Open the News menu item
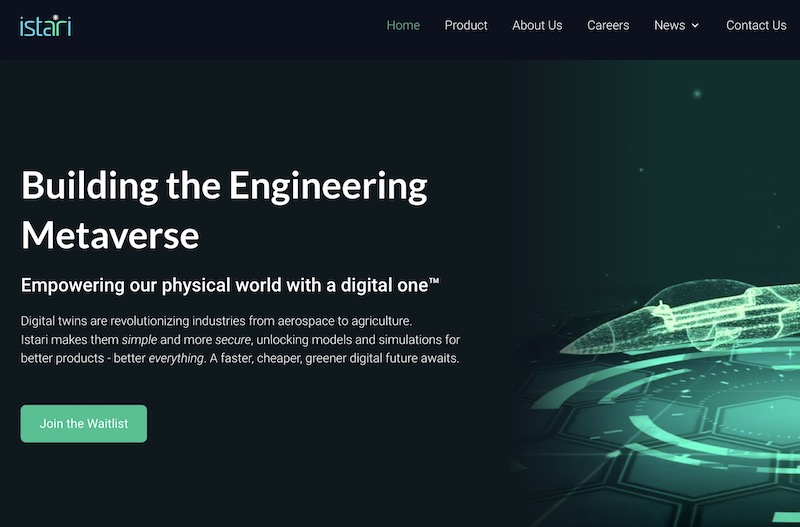The image size is (800, 527). [669, 25]
